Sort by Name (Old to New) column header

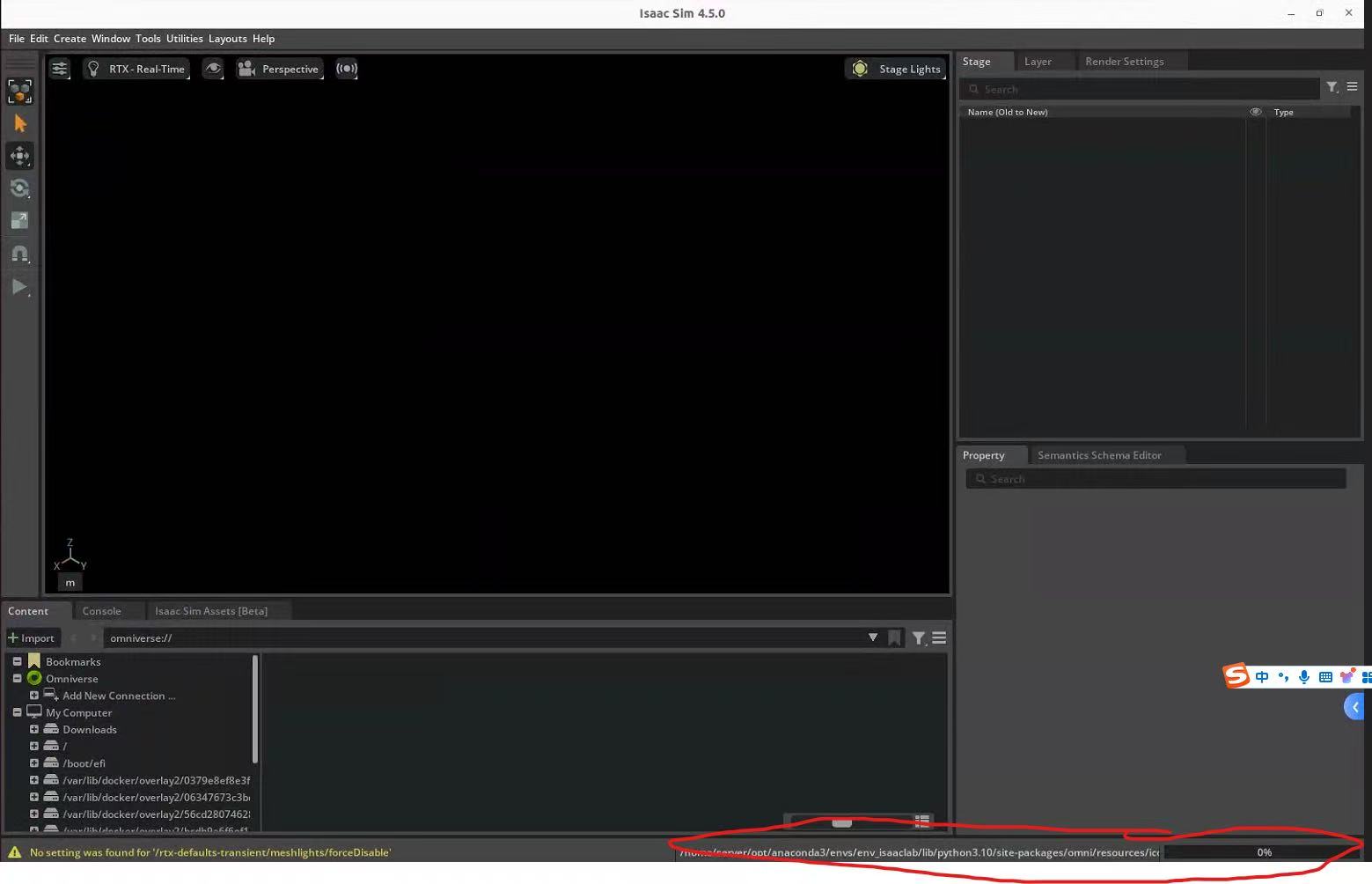tap(1008, 112)
